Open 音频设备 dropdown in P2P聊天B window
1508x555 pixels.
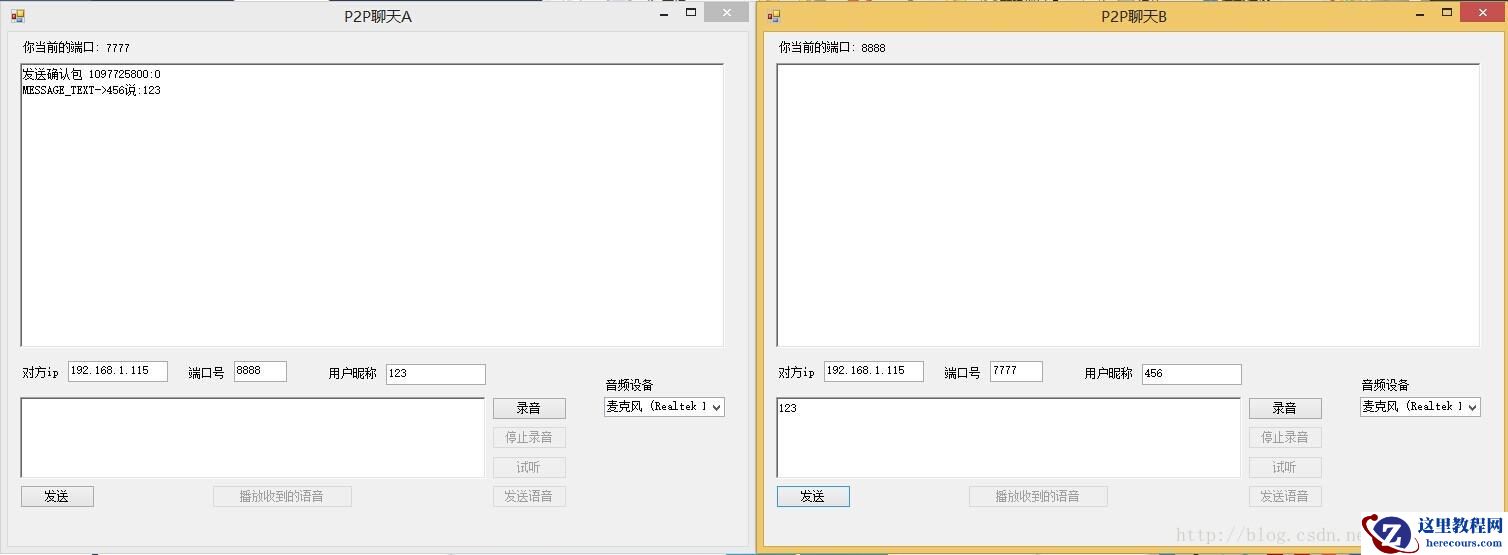point(1472,407)
